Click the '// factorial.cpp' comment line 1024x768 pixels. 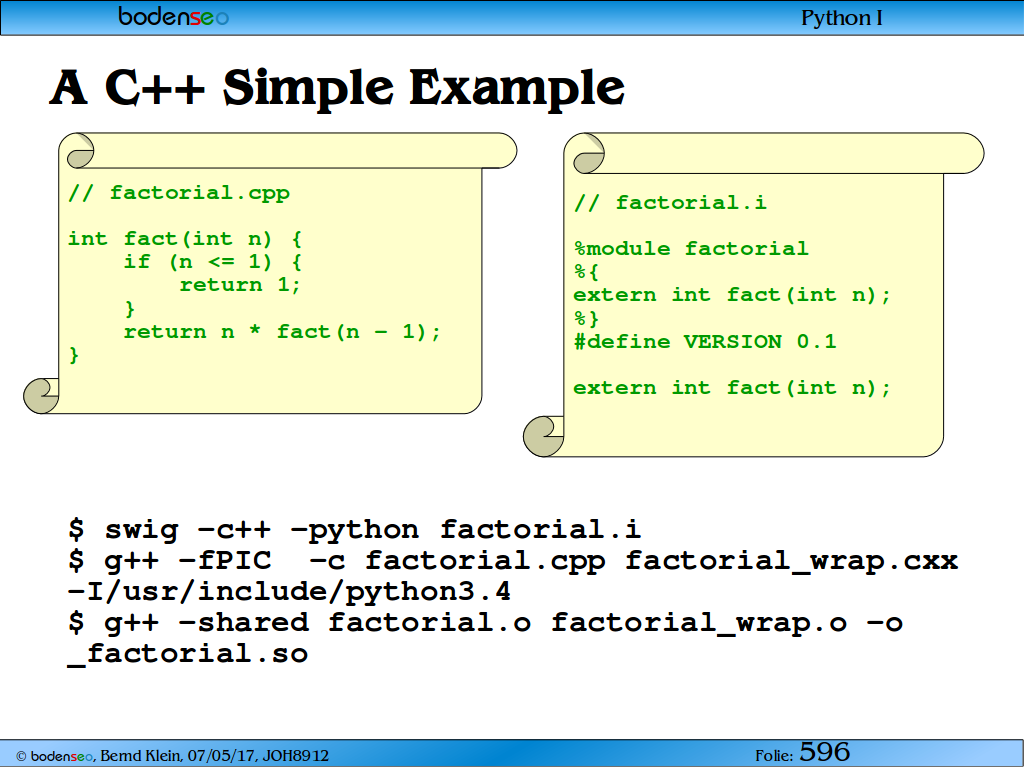179,193
